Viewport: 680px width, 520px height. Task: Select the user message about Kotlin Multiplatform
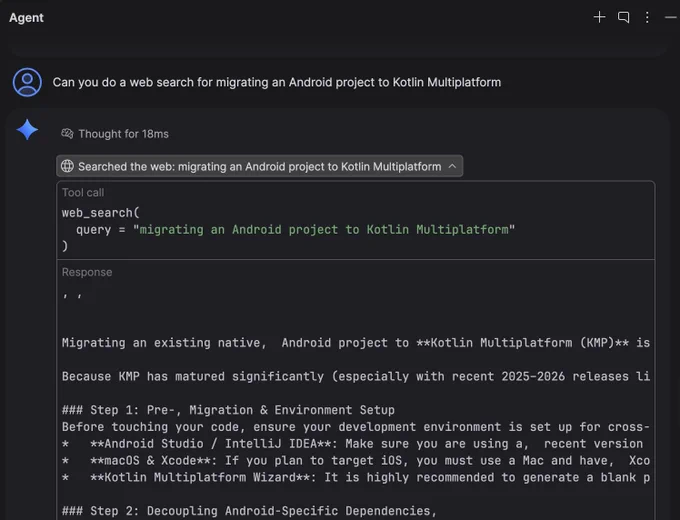coord(277,82)
